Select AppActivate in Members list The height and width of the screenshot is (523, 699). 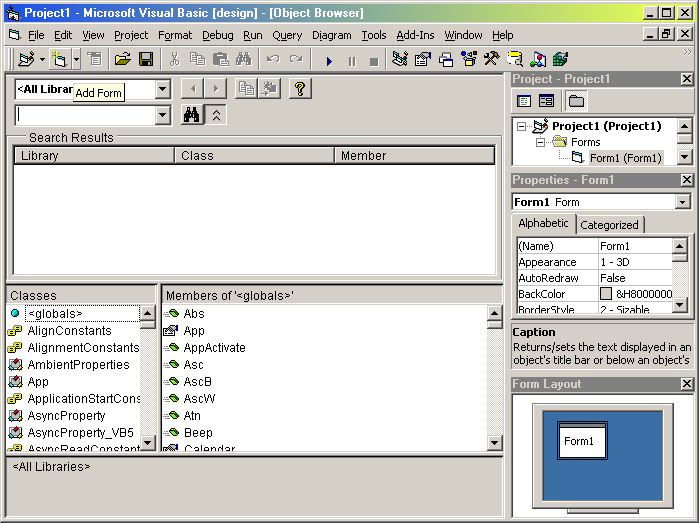pyautogui.click(x=214, y=348)
